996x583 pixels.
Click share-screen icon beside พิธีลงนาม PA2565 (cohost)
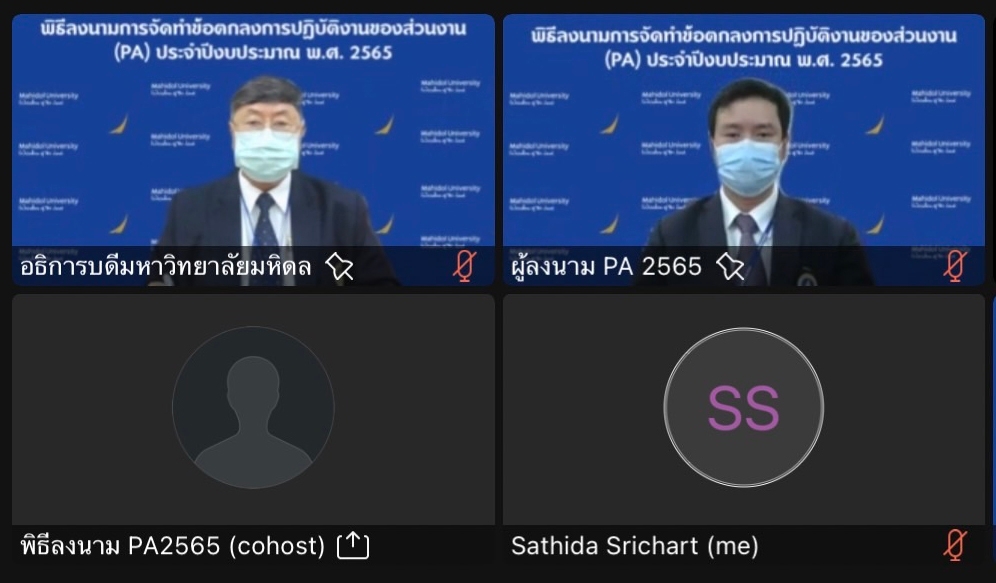point(353,546)
